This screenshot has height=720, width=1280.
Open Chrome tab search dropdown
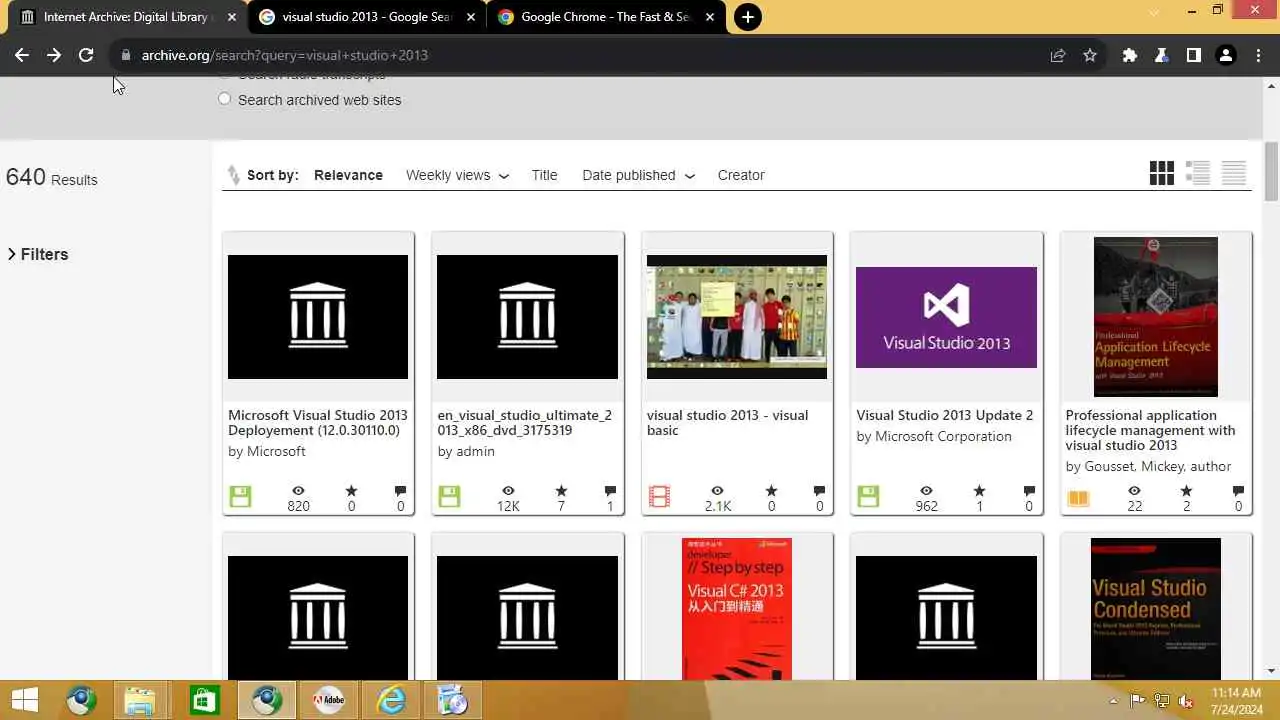point(1153,13)
